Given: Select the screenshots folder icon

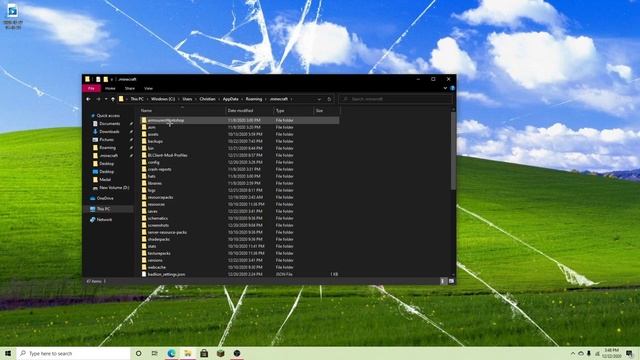Looking at the screenshot, I should point(144,225).
